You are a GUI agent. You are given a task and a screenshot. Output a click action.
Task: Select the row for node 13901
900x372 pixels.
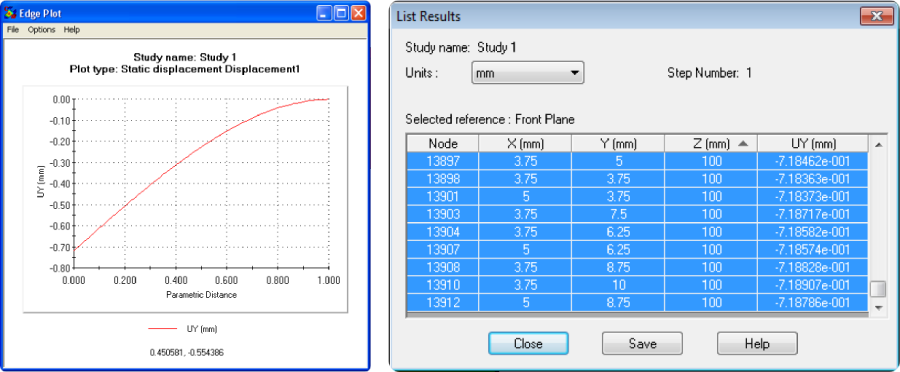(637, 196)
